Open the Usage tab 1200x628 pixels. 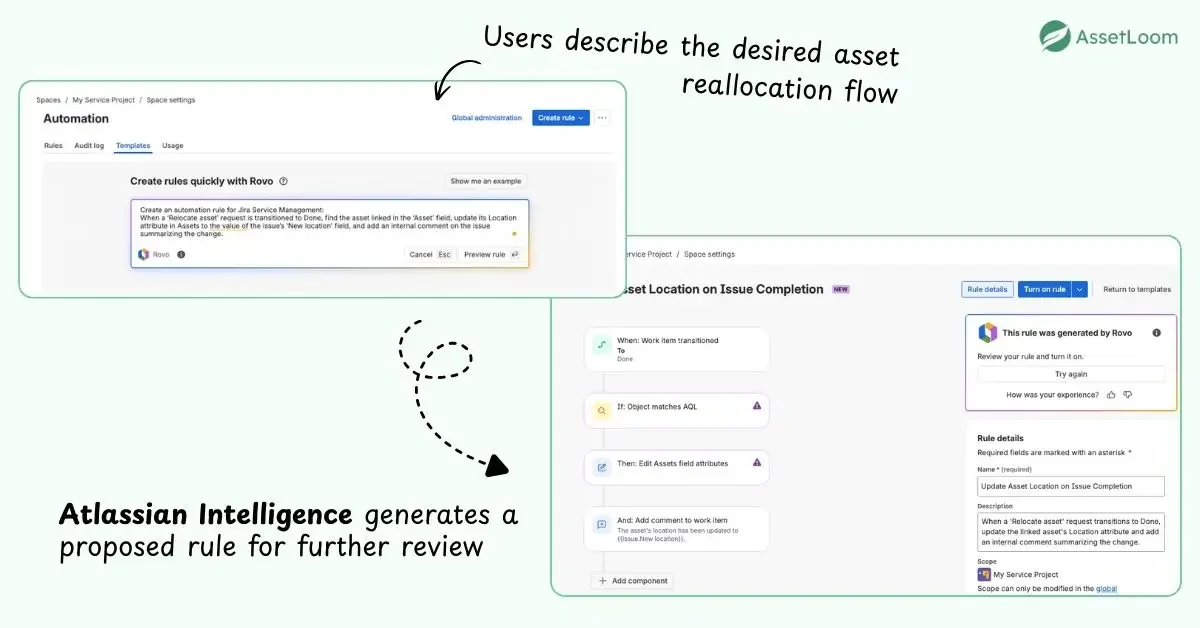pyautogui.click(x=173, y=146)
